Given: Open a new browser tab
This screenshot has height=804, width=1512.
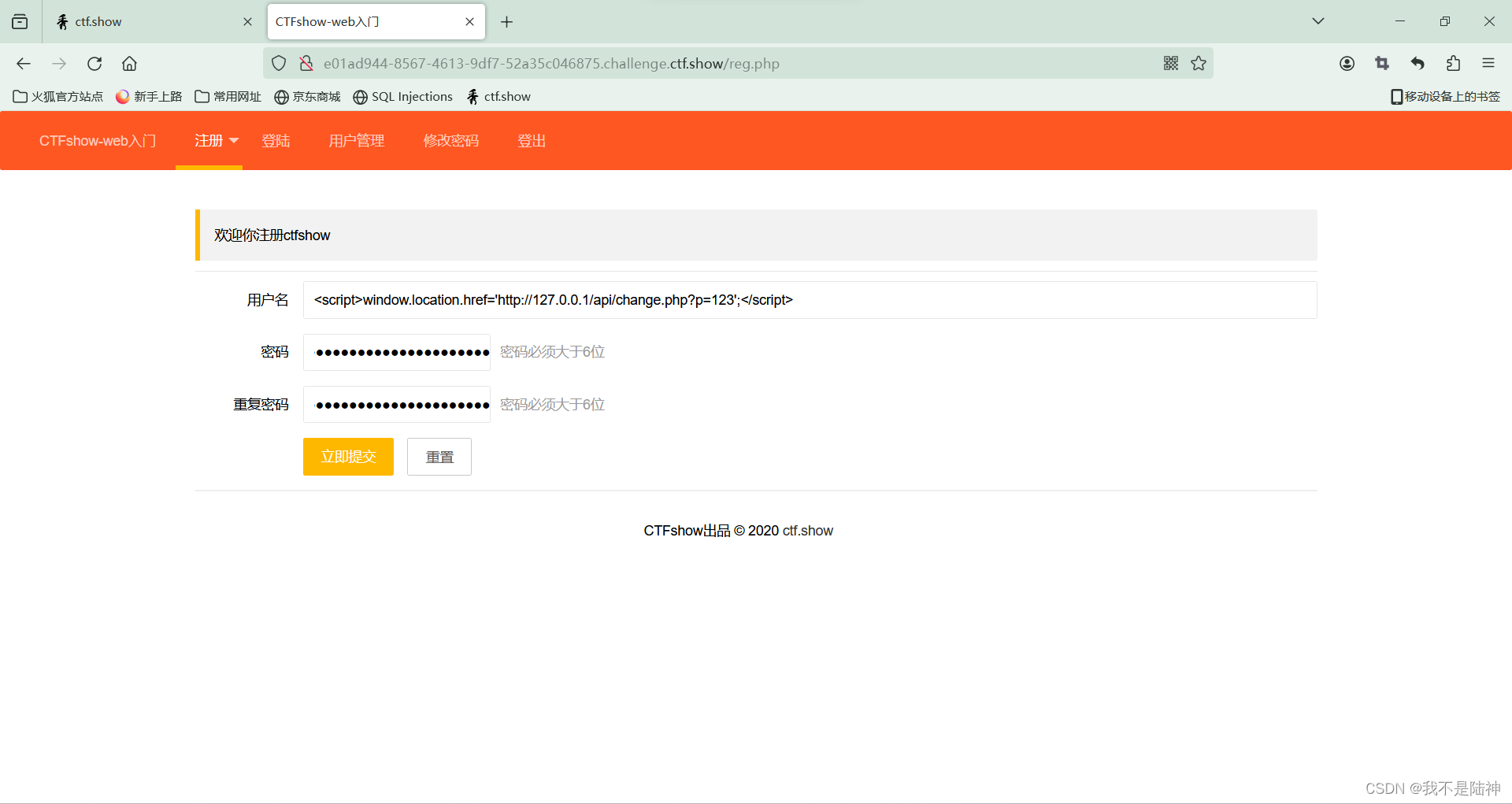Looking at the screenshot, I should [506, 22].
